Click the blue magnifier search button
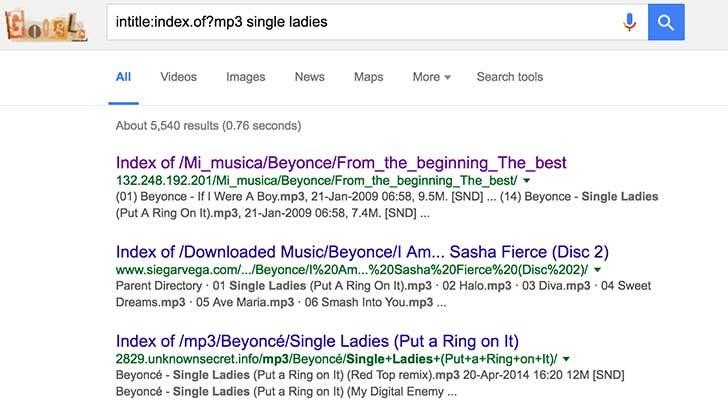728x411 pixels. pyautogui.click(x=666, y=22)
